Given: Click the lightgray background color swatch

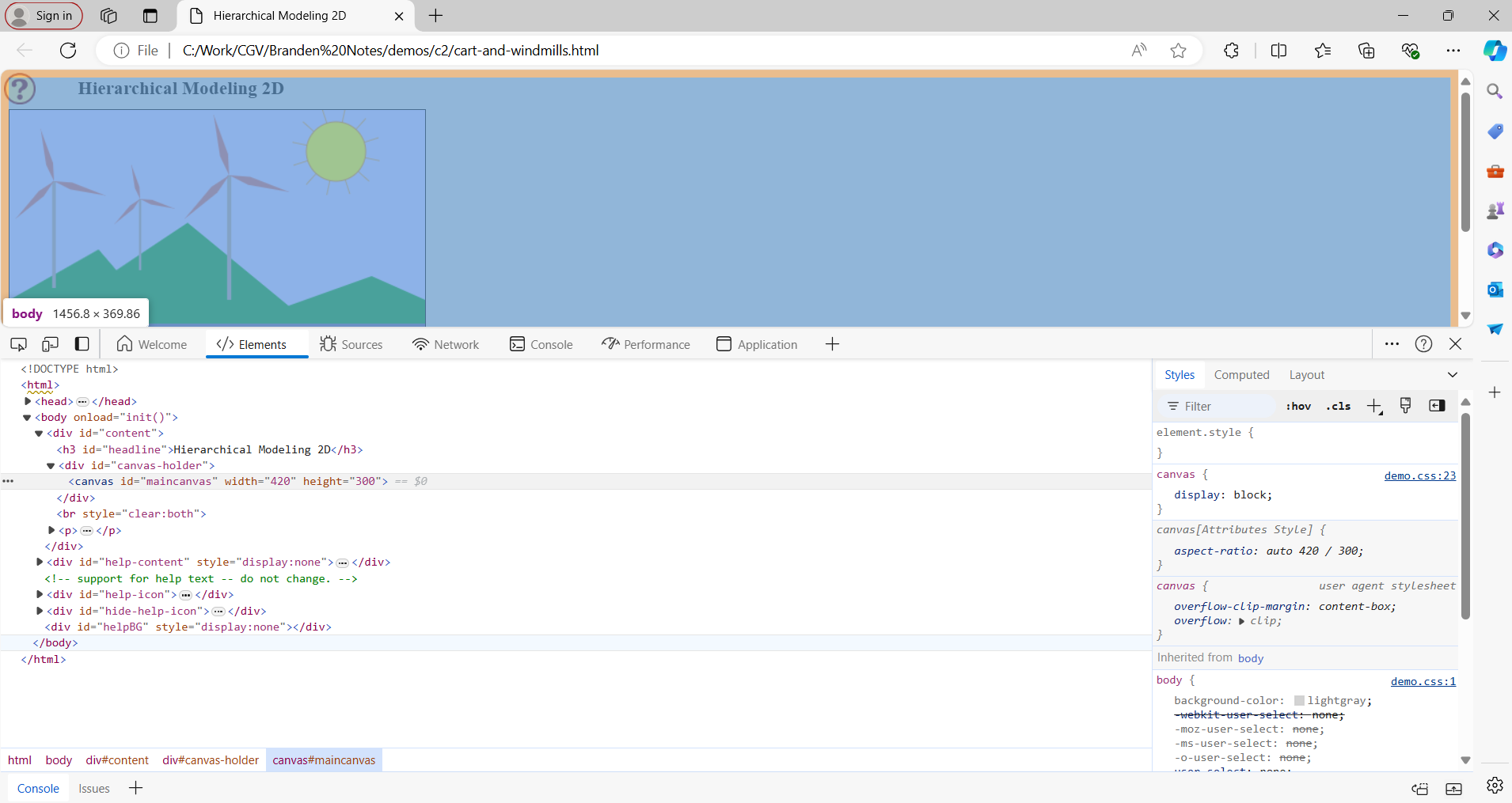Looking at the screenshot, I should (1299, 701).
